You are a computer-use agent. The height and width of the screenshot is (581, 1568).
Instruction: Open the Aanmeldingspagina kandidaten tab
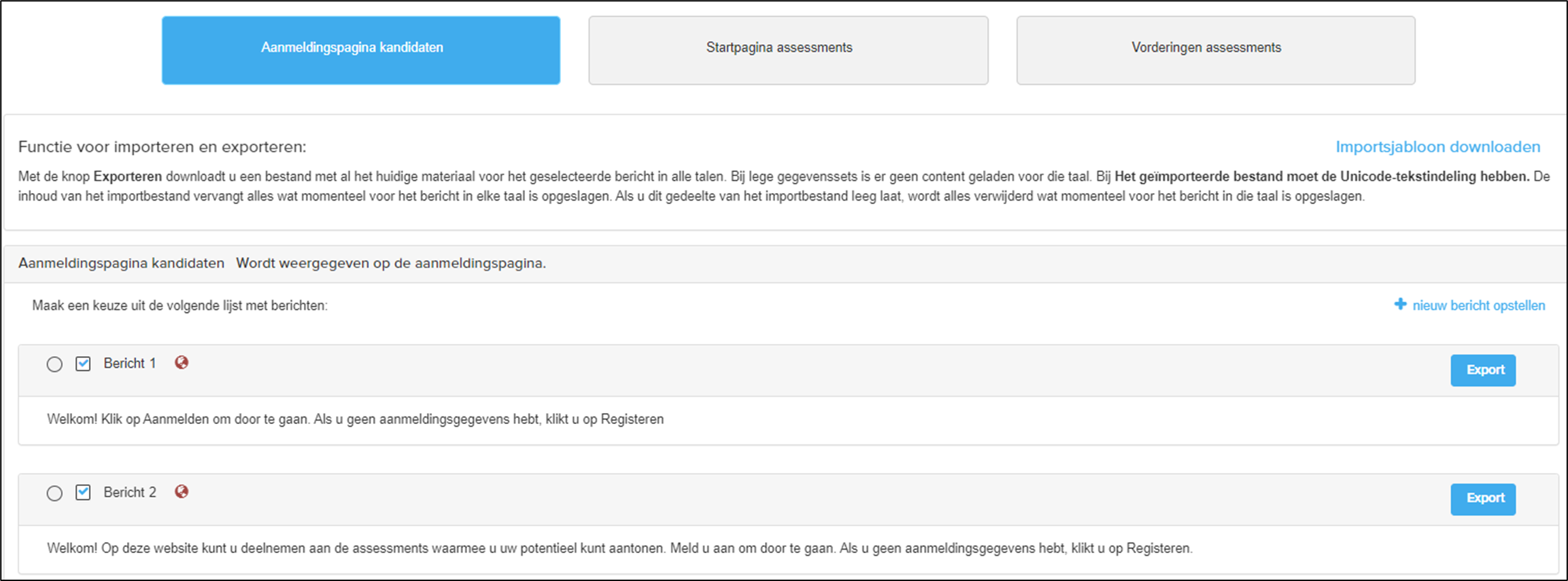point(361,50)
